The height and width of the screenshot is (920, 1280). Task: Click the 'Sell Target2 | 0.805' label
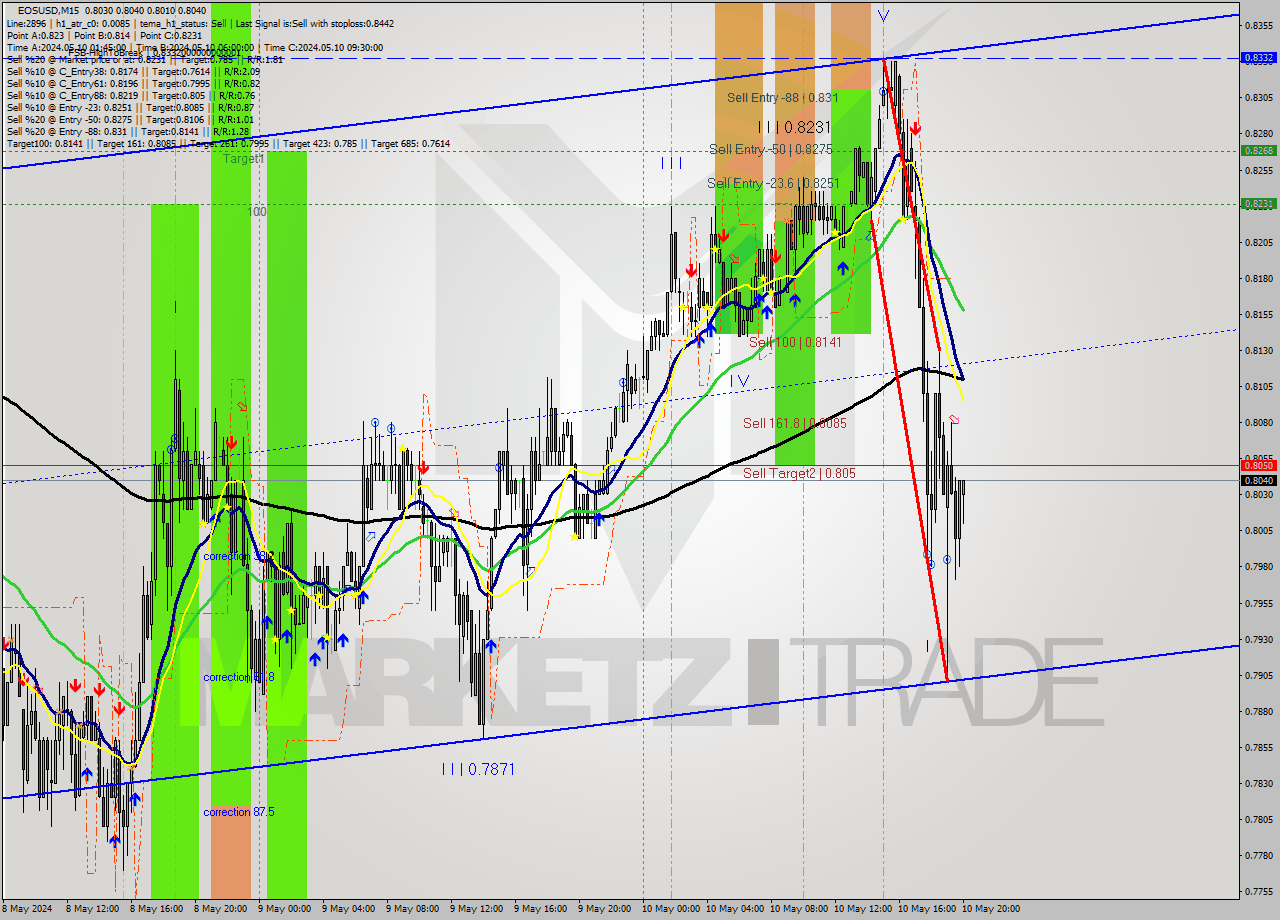click(x=799, y=473)
